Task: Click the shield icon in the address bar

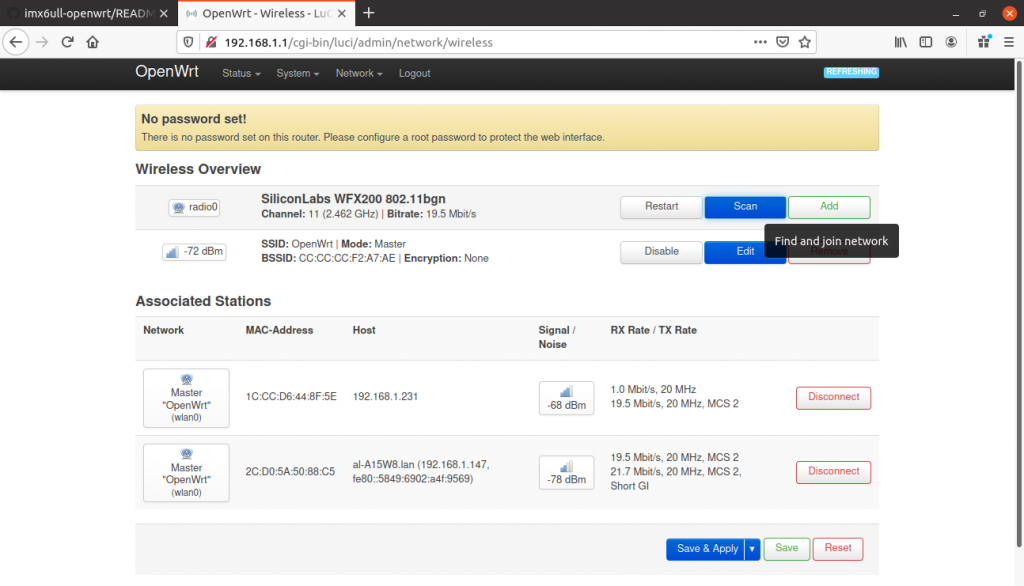Action: coord(189,42)
